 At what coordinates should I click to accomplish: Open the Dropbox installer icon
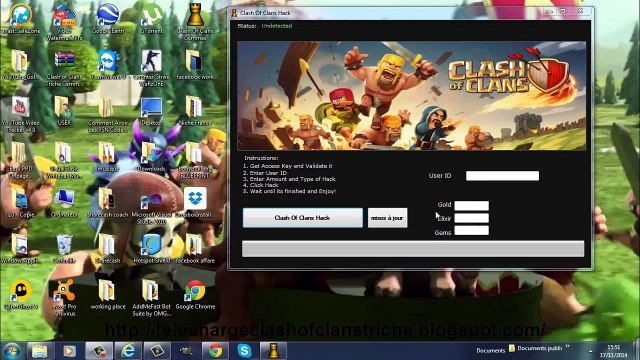[x=195, y=203]
